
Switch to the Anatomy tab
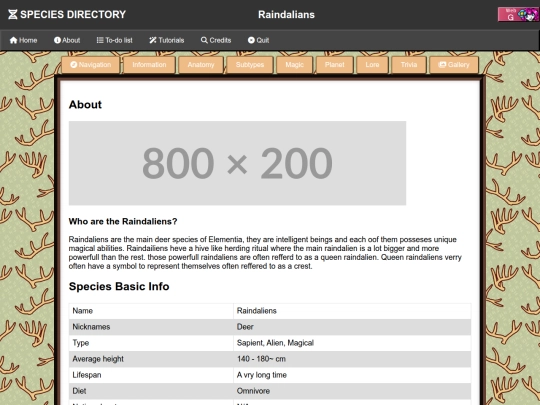tap(201, 65)
